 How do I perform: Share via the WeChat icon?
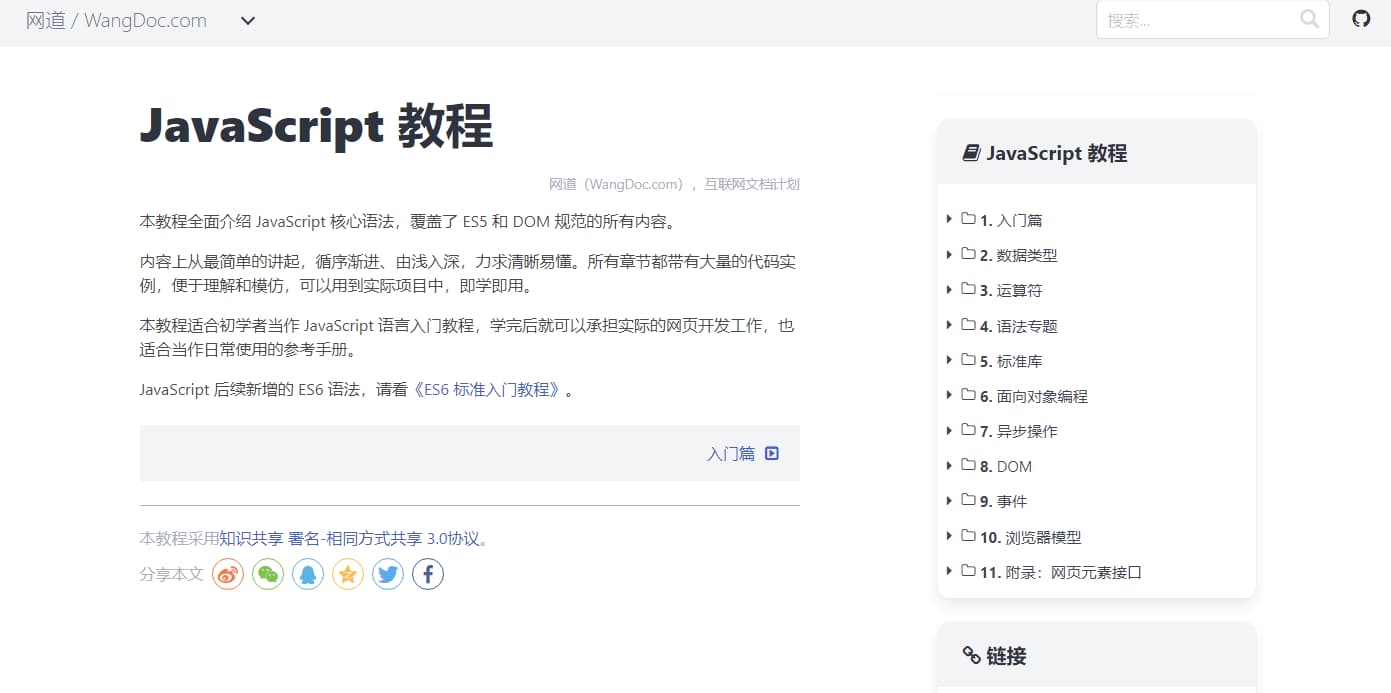coord(268,574)
